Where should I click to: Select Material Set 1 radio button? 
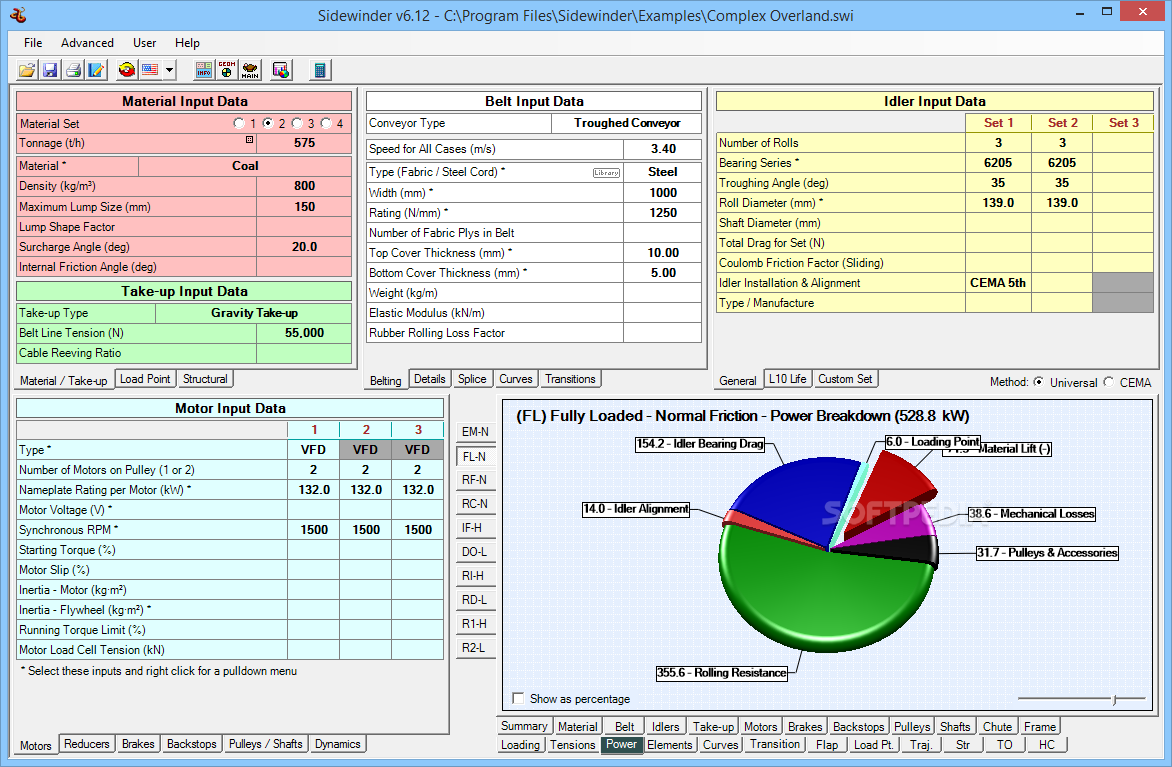pos(238,123)
